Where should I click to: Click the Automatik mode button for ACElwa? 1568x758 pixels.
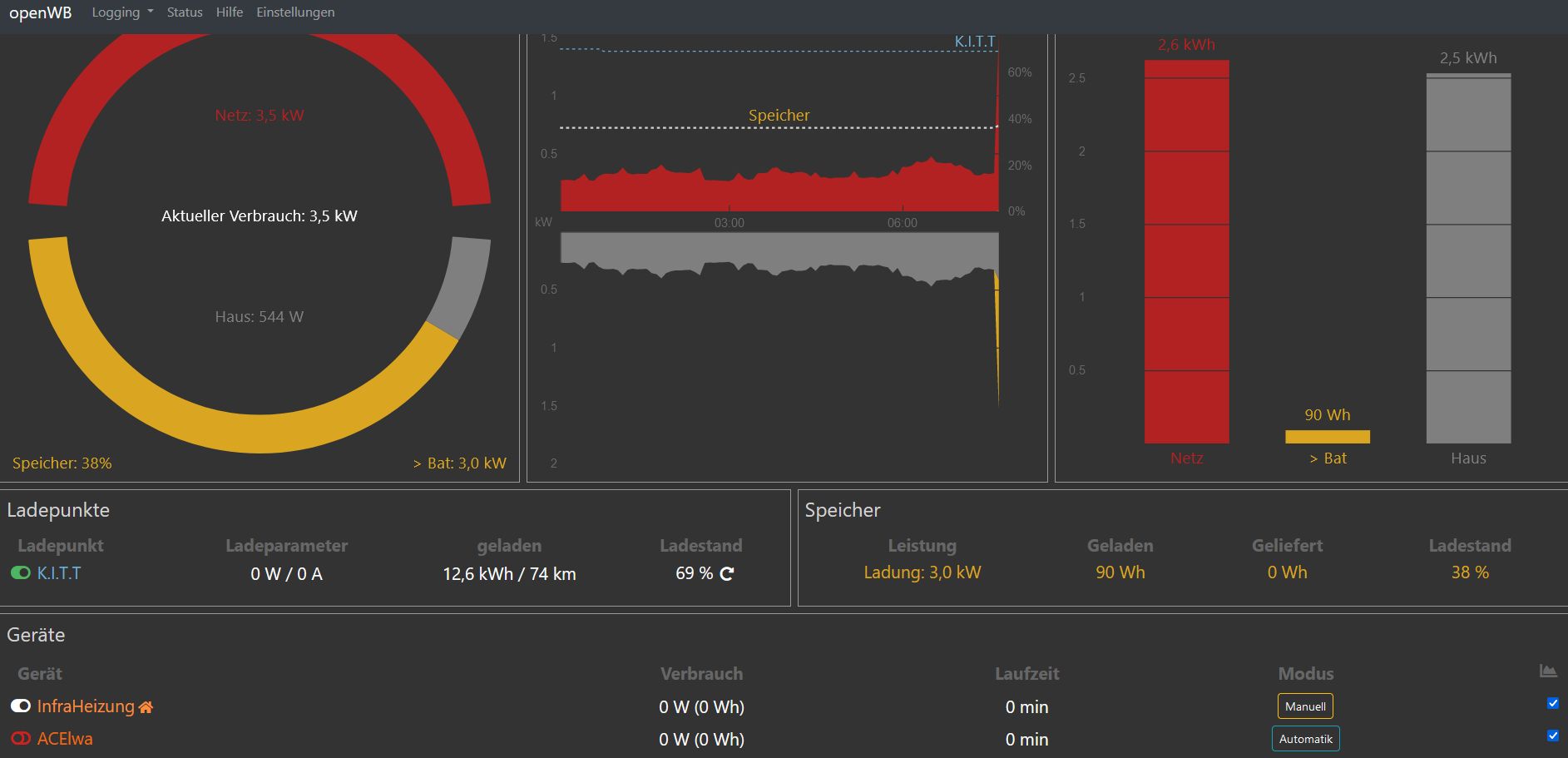[1305, 739]
